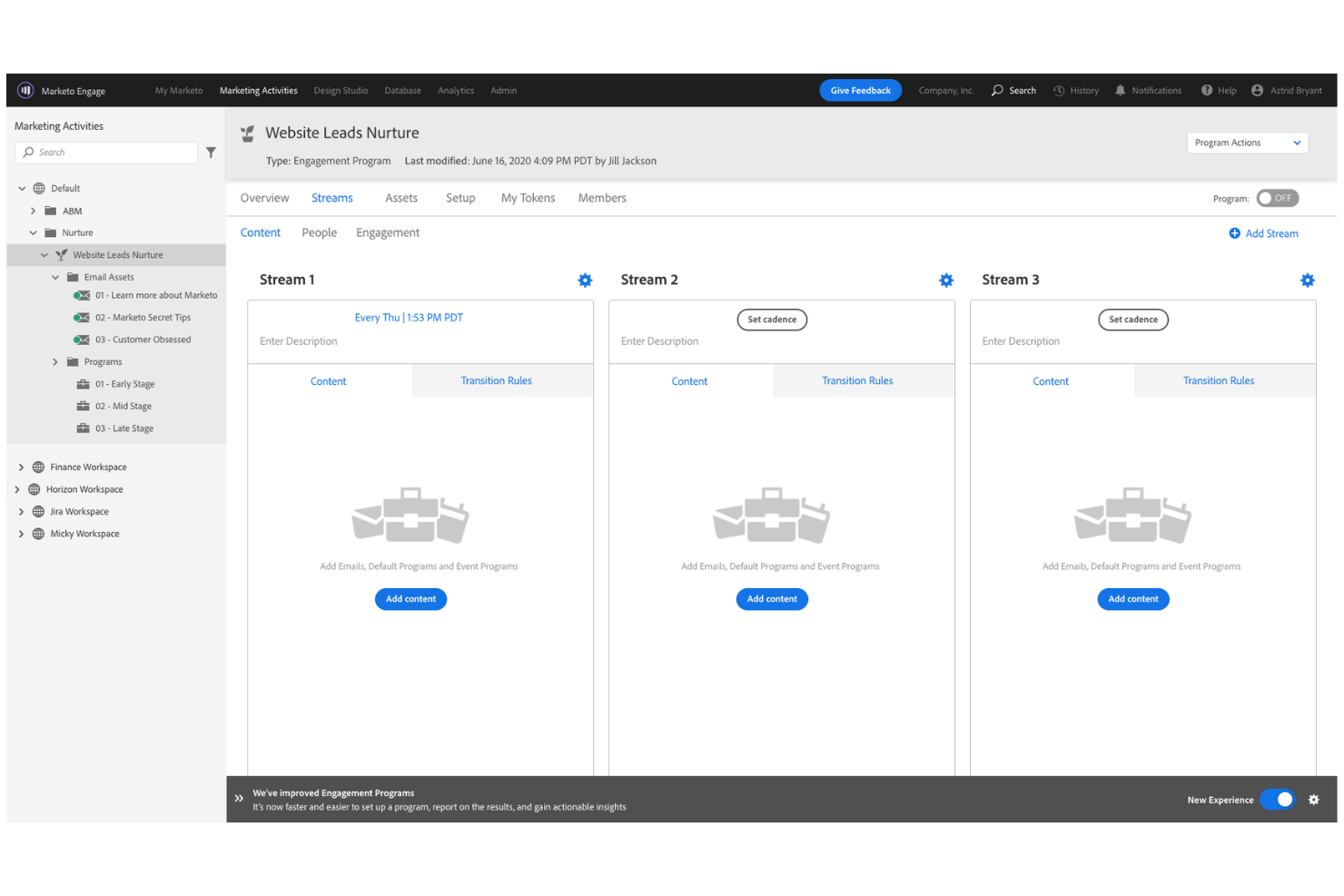This screenshot has width=1344, height=896.
Task: Collapse Website Leads Nurture tree node
Action: tap(44, 255)
